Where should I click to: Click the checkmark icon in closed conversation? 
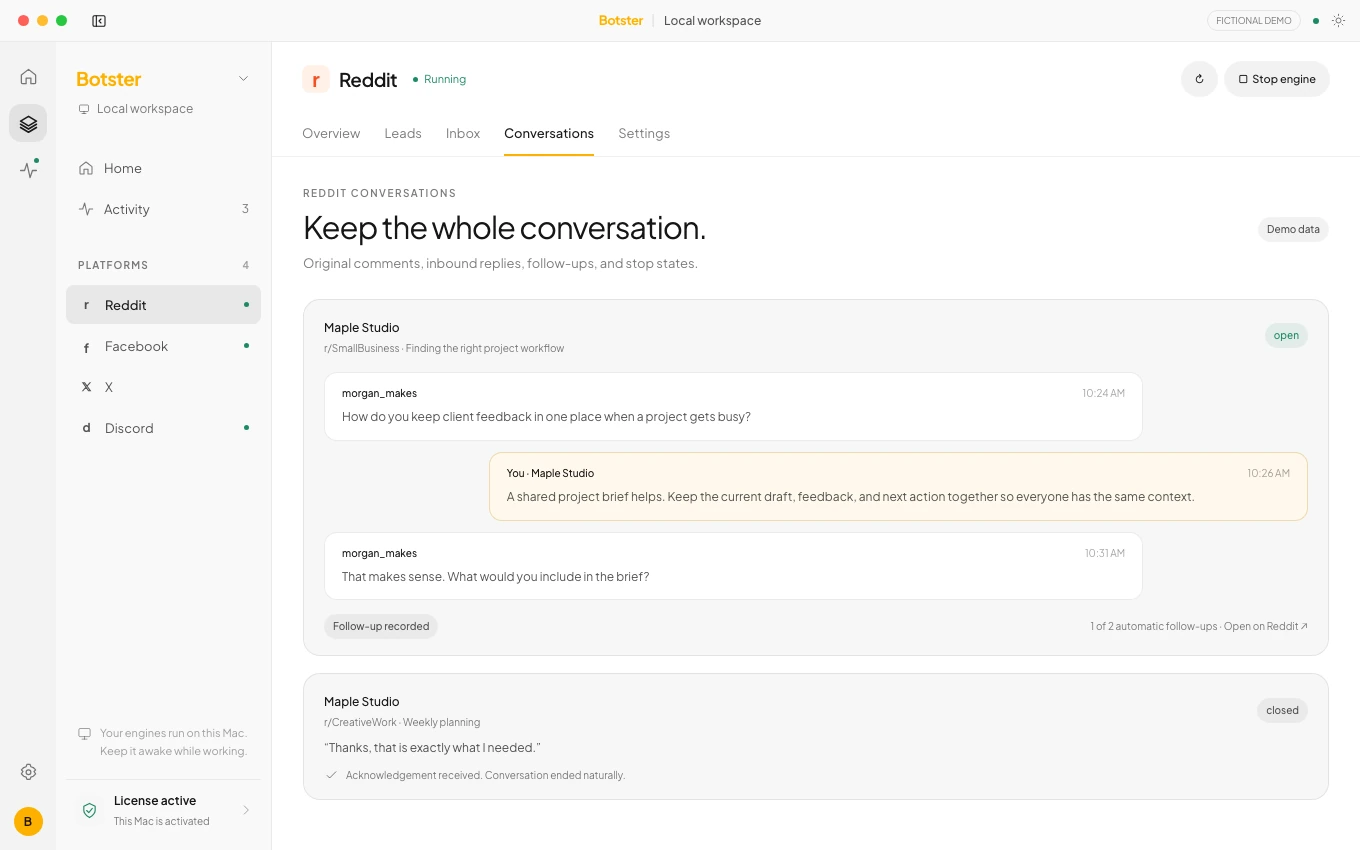coord(331,775)
